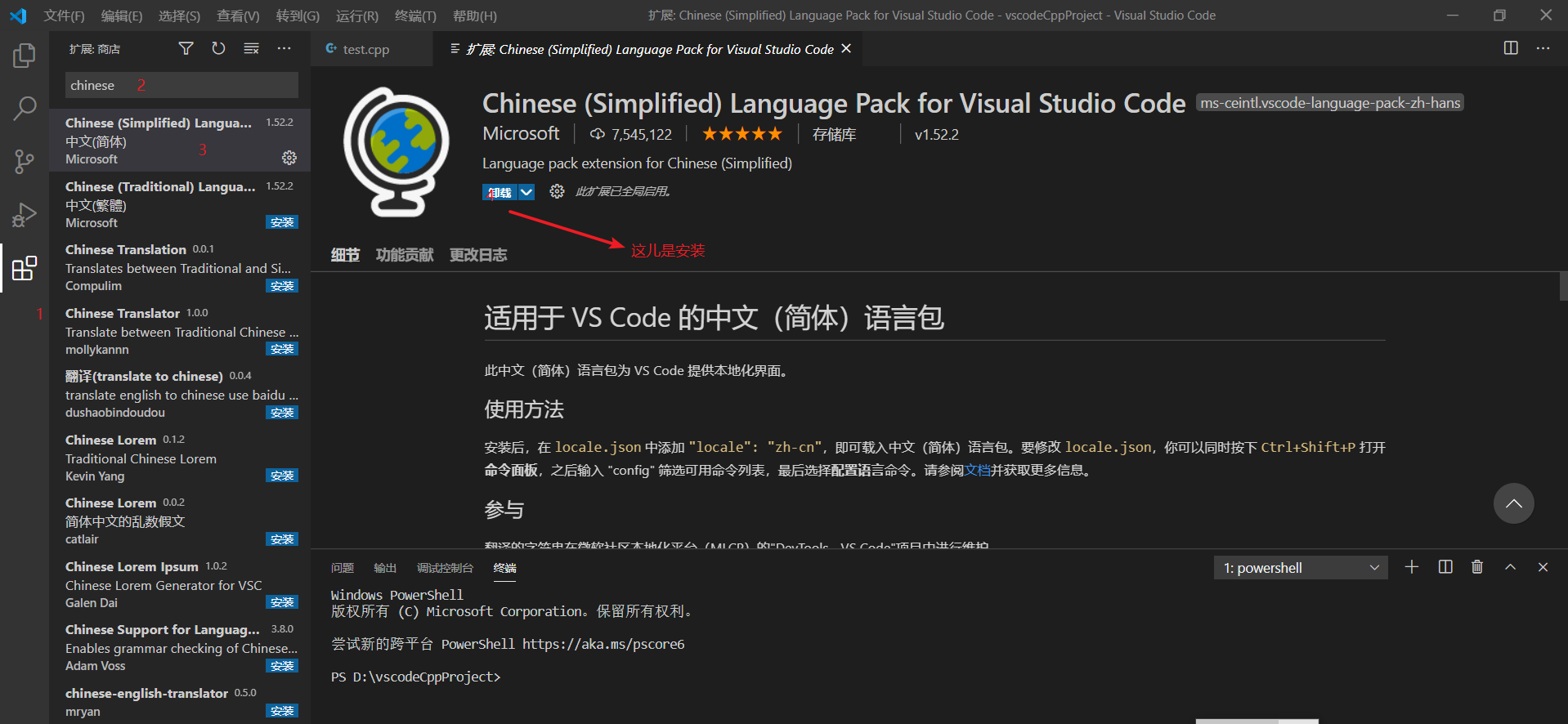The width and height of the screenshot is (1568, 724).
Task: Close the Chinese Language Pack extension tab
Action: (846, 49)
